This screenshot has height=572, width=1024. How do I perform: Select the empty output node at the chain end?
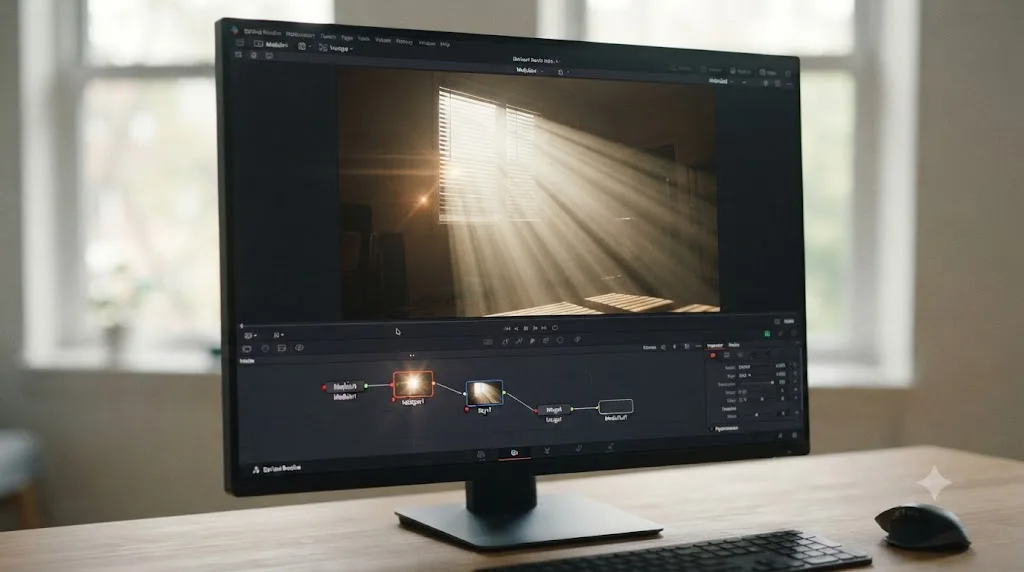point(615,407)
